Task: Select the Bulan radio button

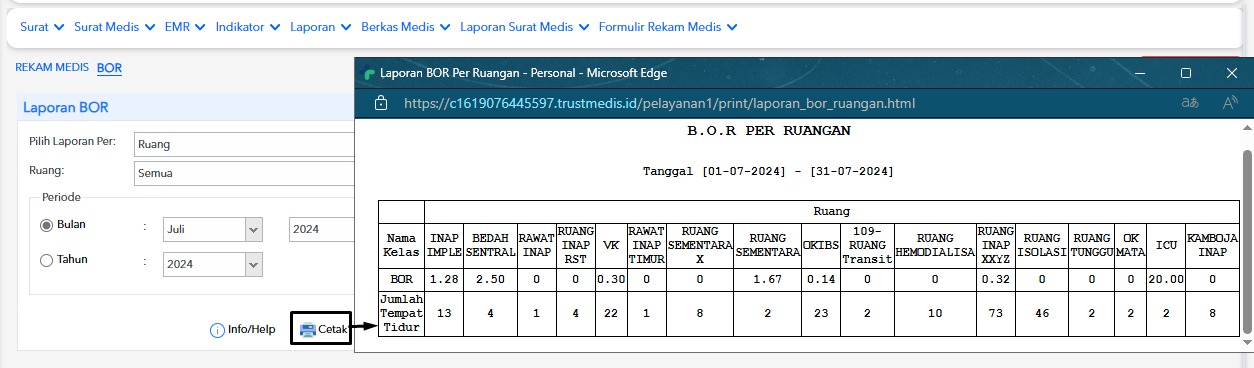Action: 46,225
